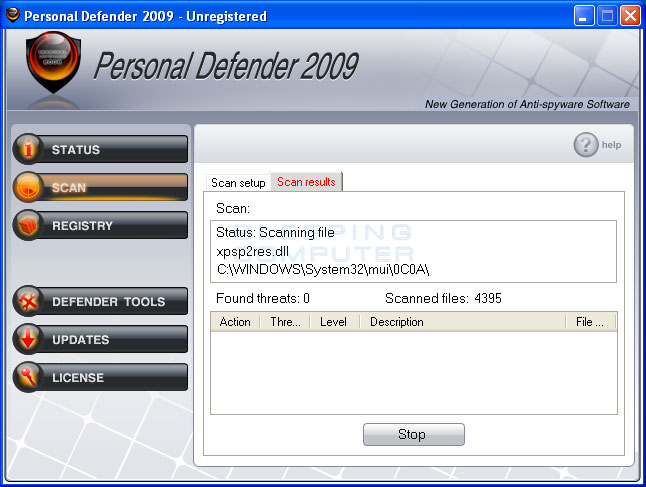Screen dimensions: 646x487
Task: Sort by the File ... column header
Action: 590,322
